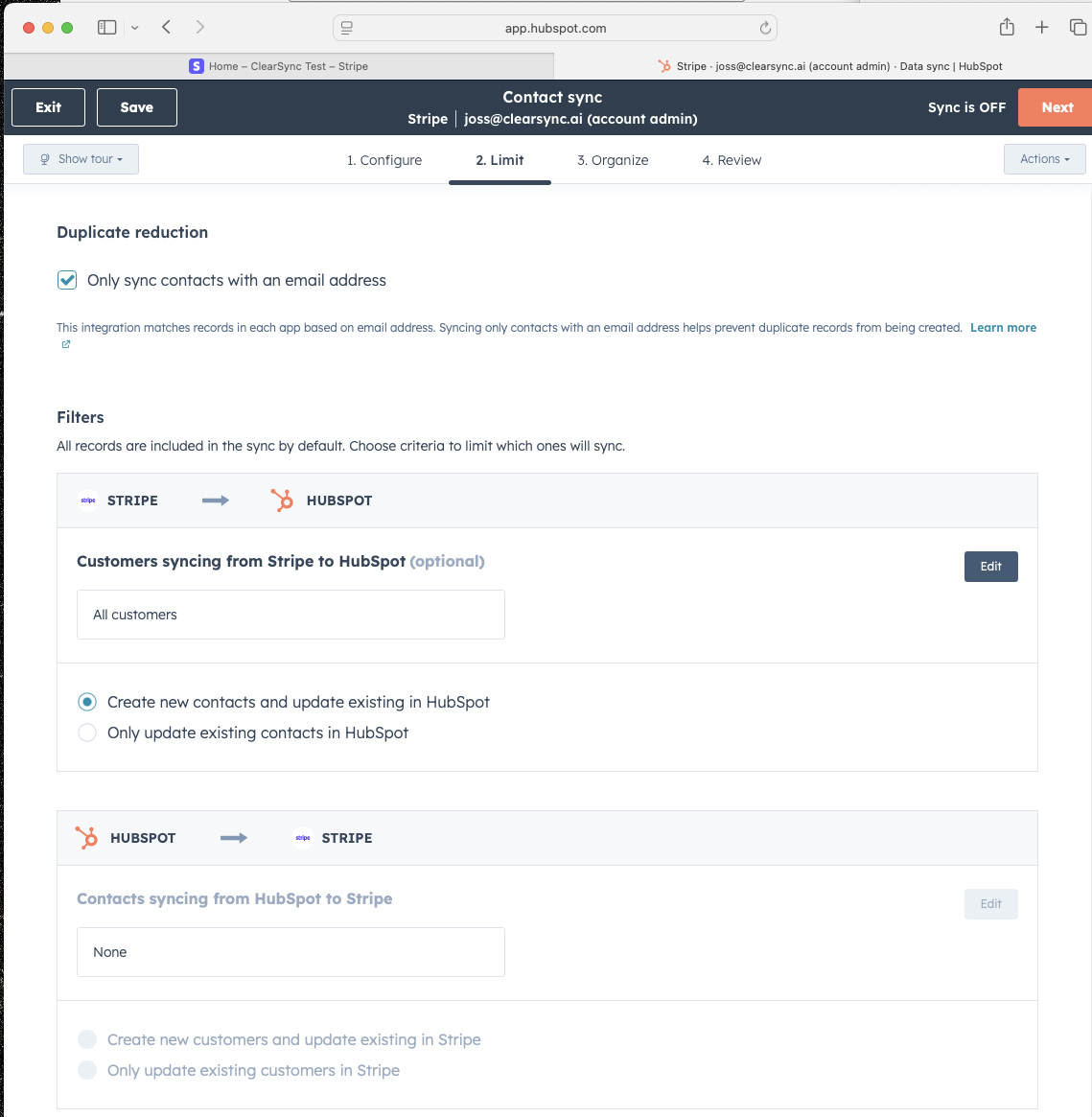Add new tab with plus icon
The height and width of the screenshot is (1117, 1092).
click(1041, 27)
